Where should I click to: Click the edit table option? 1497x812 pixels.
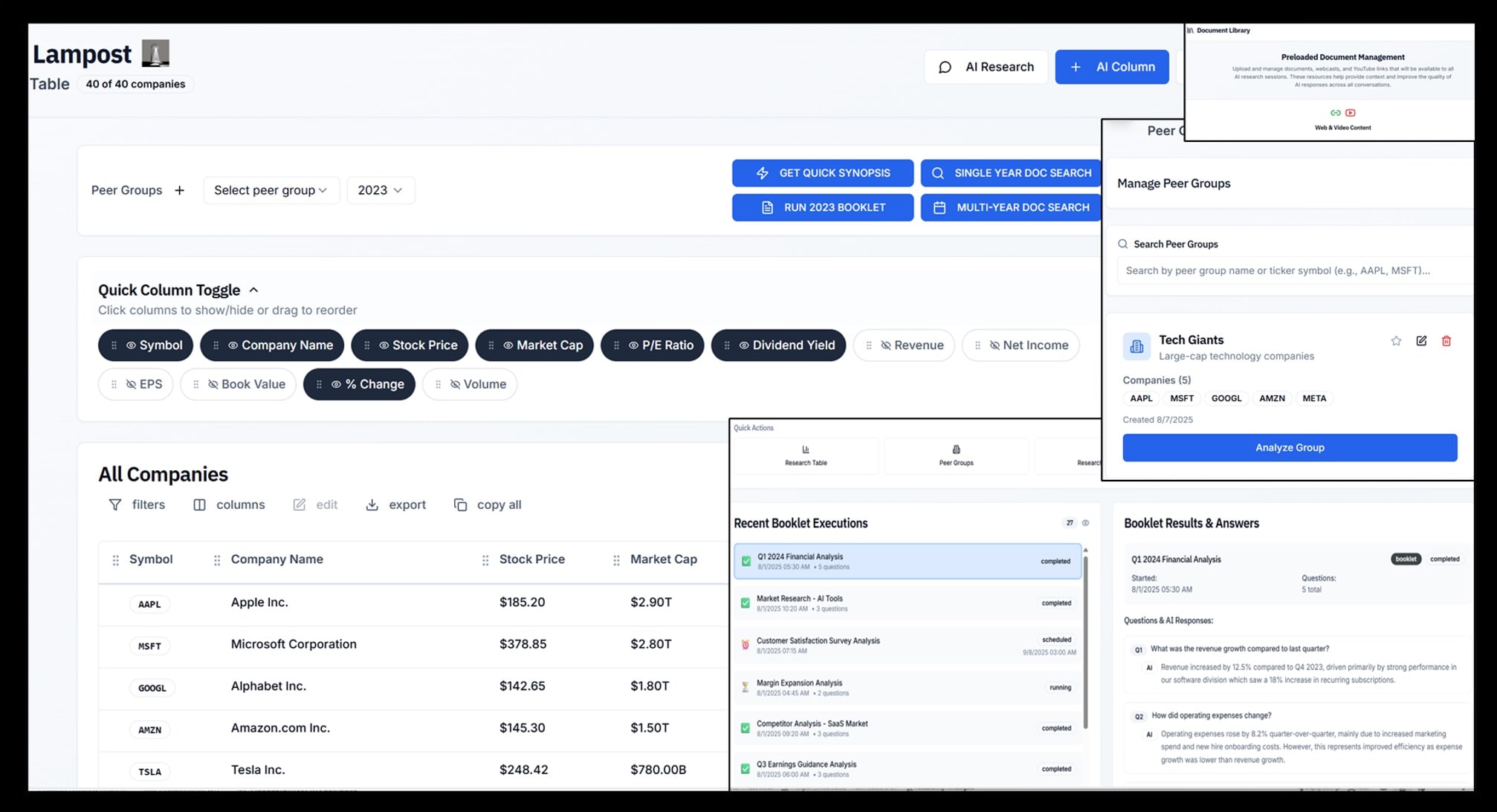click(316, 505)
